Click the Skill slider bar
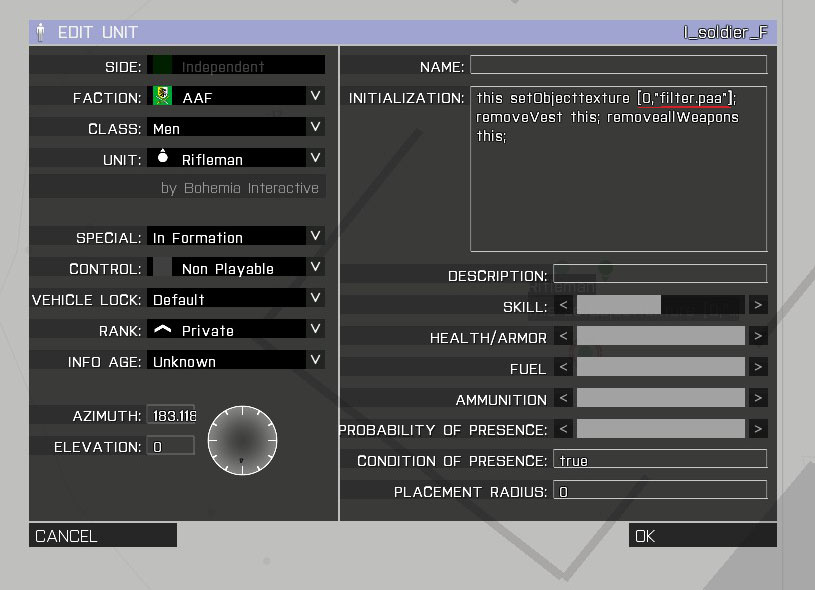 coord(661,305)
